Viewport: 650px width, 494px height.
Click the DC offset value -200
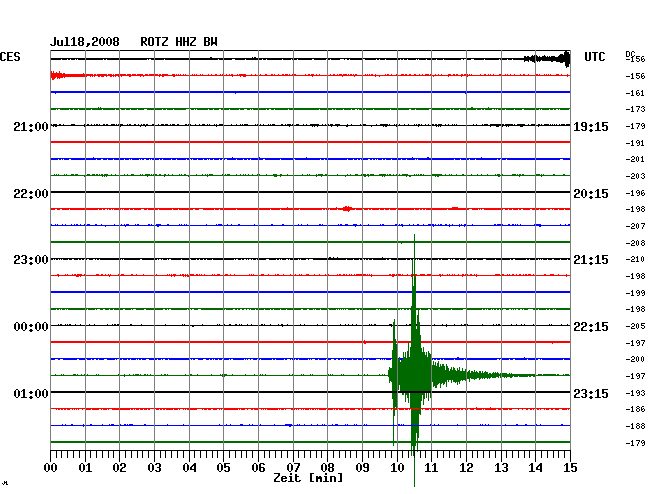click(635, 359)
